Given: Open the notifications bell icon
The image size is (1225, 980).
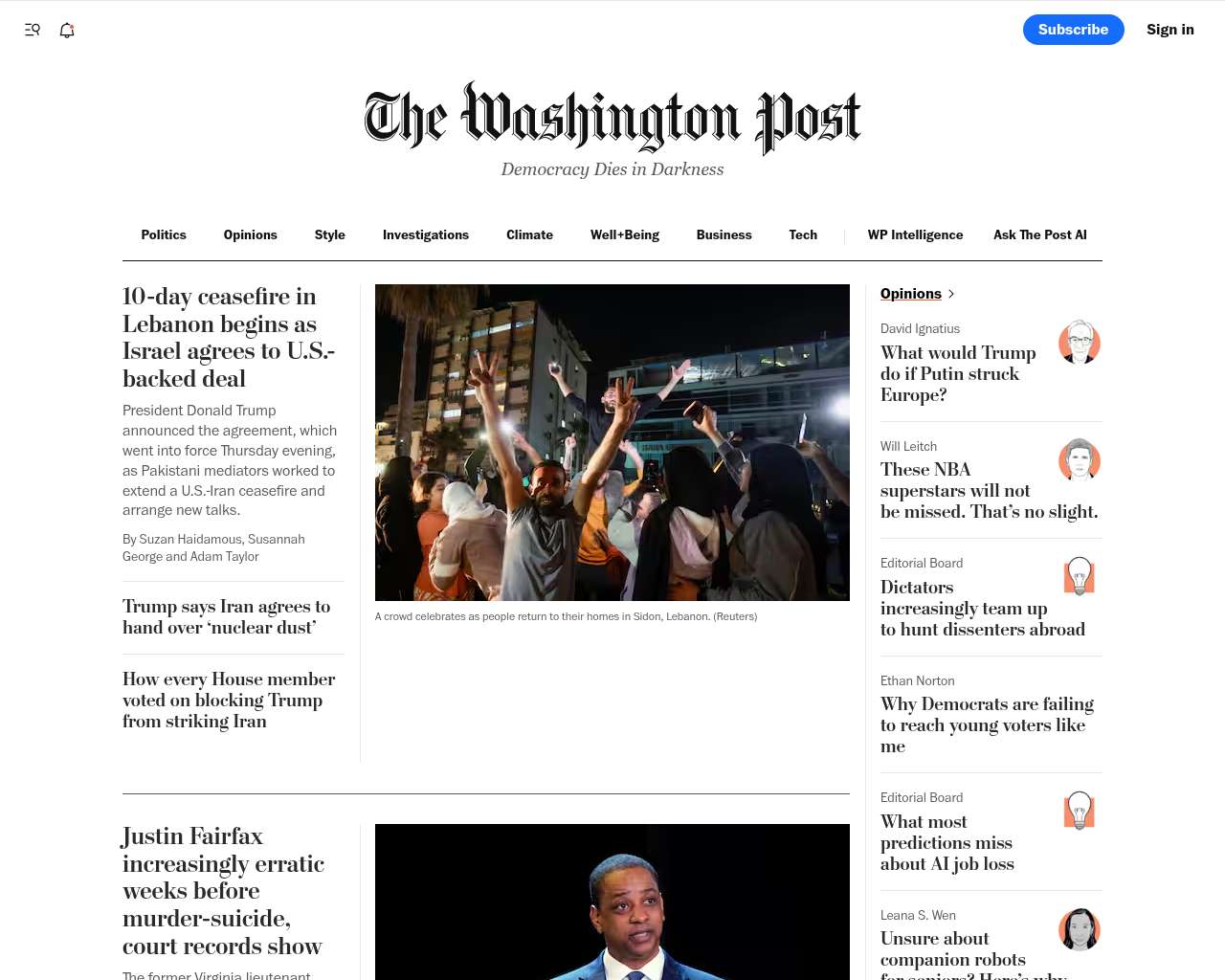Looking at the screenshot, I should pyautogui.click(x=67, y=30).
